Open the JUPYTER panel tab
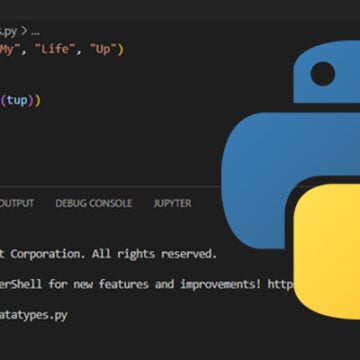 [x=172, y=203]
